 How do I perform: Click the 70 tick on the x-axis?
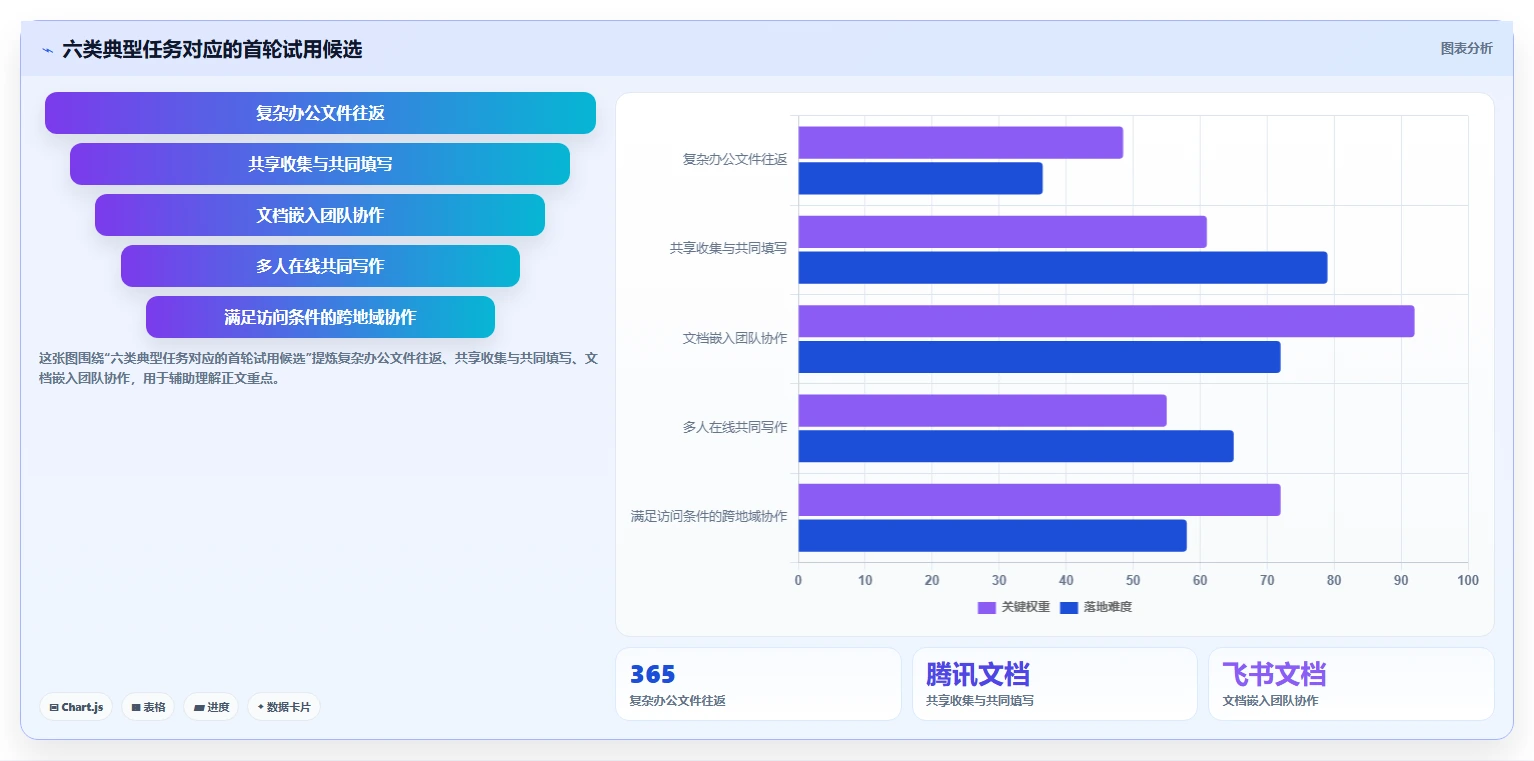tap(1267, 580)
